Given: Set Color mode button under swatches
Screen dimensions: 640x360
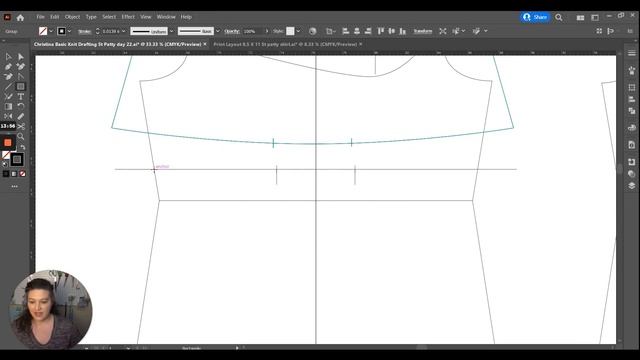Looking at the screenshot, I should (6, 174).
